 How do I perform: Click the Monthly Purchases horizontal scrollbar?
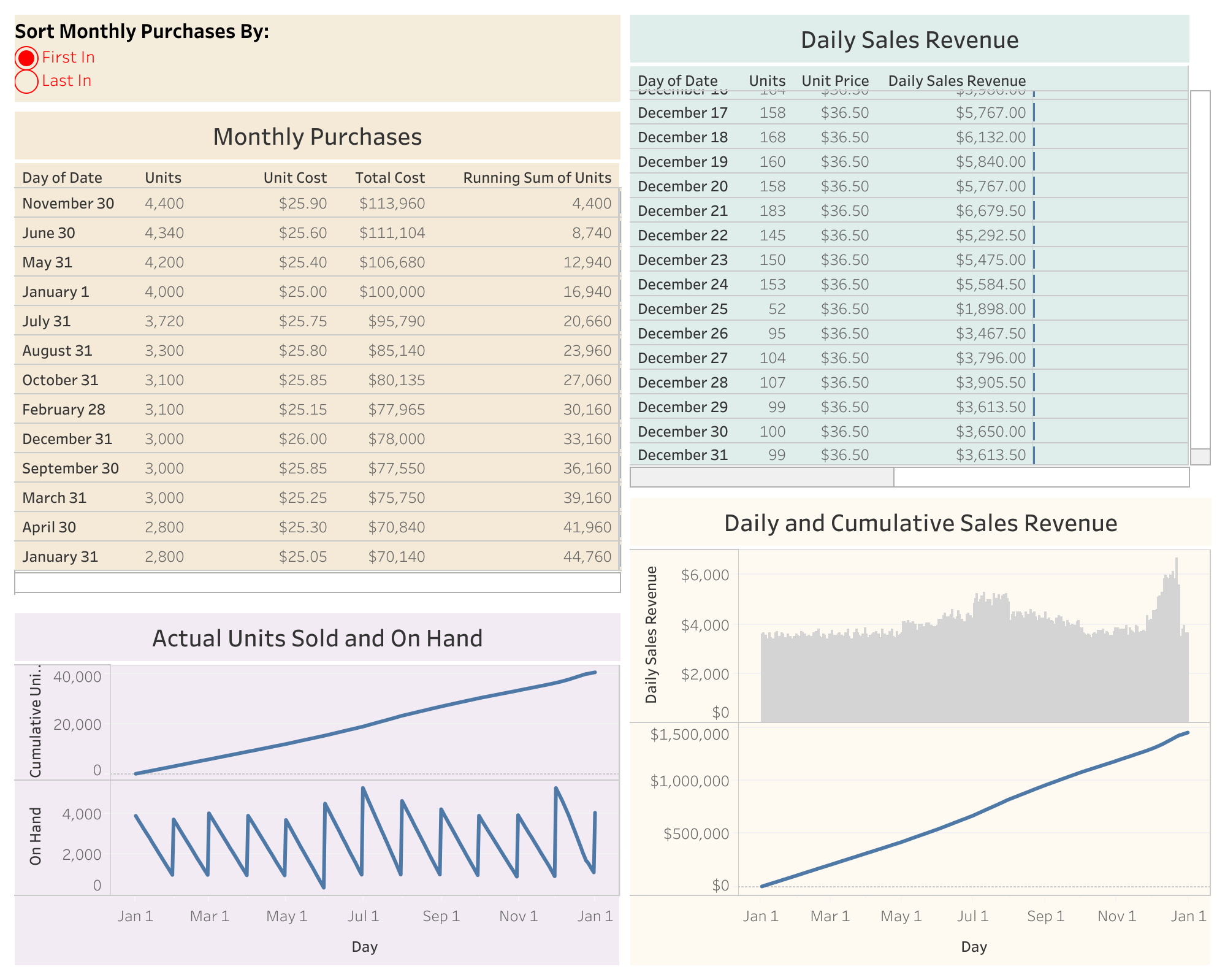point(317,583)
